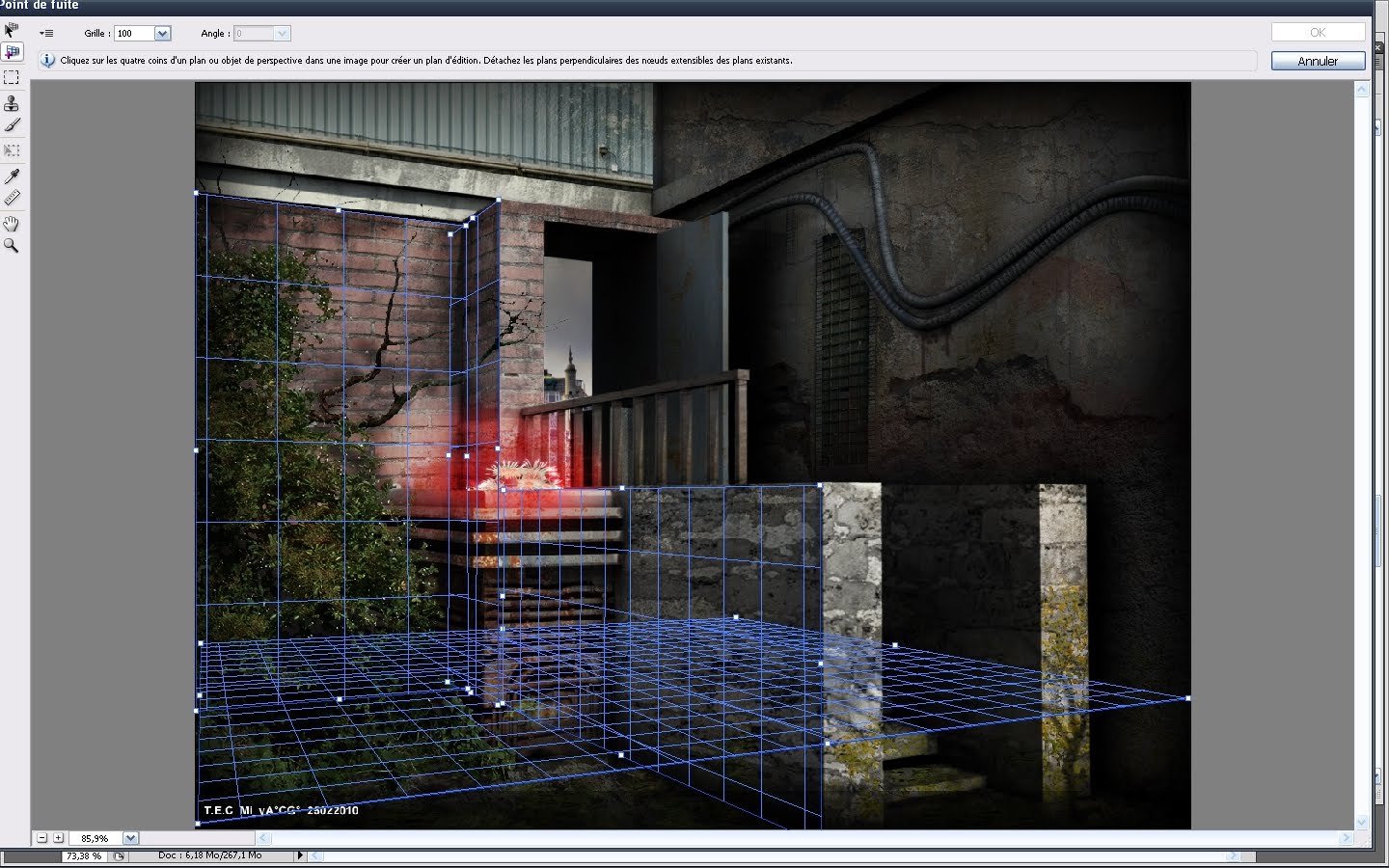
Task: Open the Vanishing Point options flyout menu
Action: click(46, 33)
